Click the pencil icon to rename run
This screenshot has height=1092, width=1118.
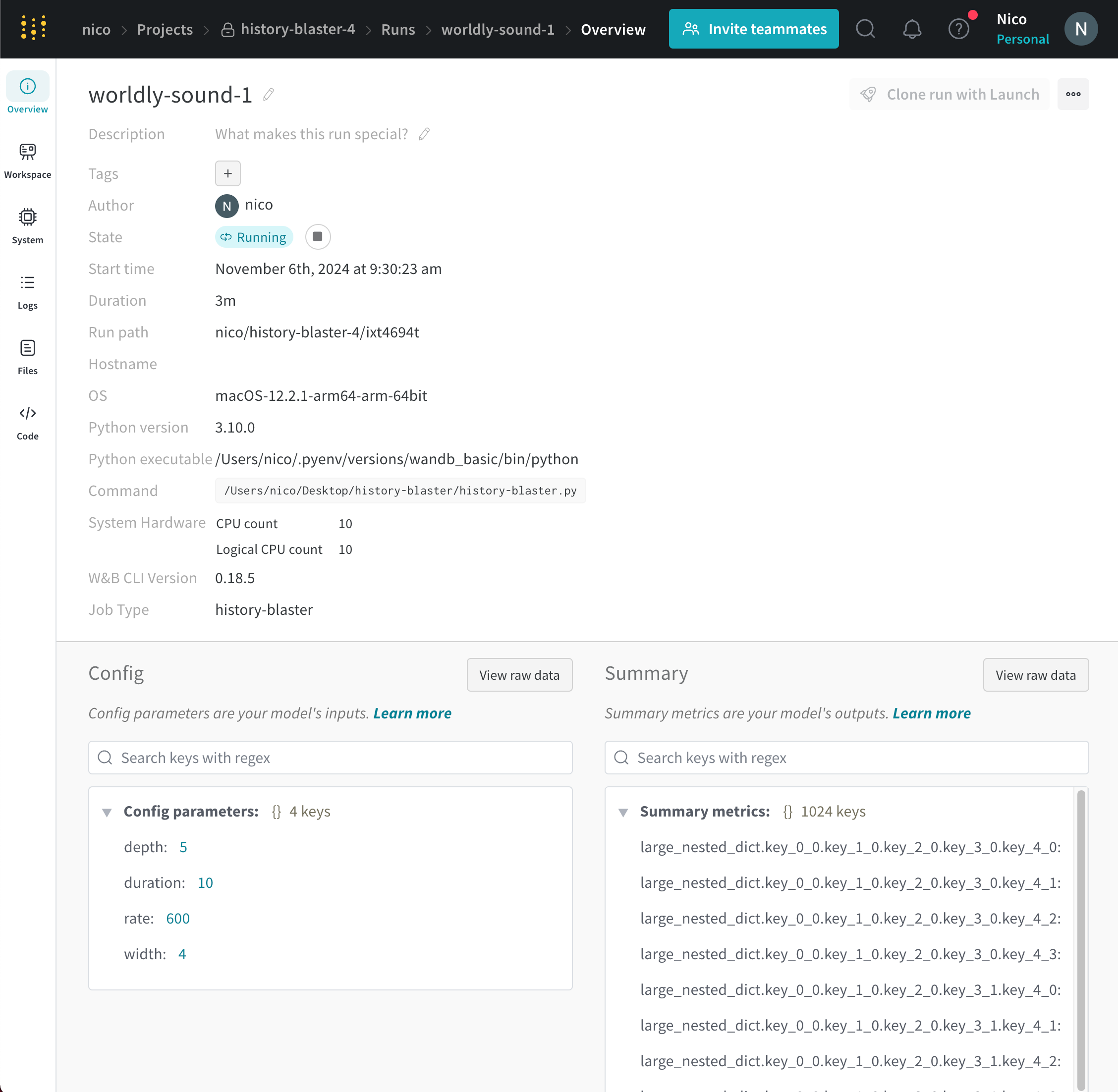pos(269,95)
